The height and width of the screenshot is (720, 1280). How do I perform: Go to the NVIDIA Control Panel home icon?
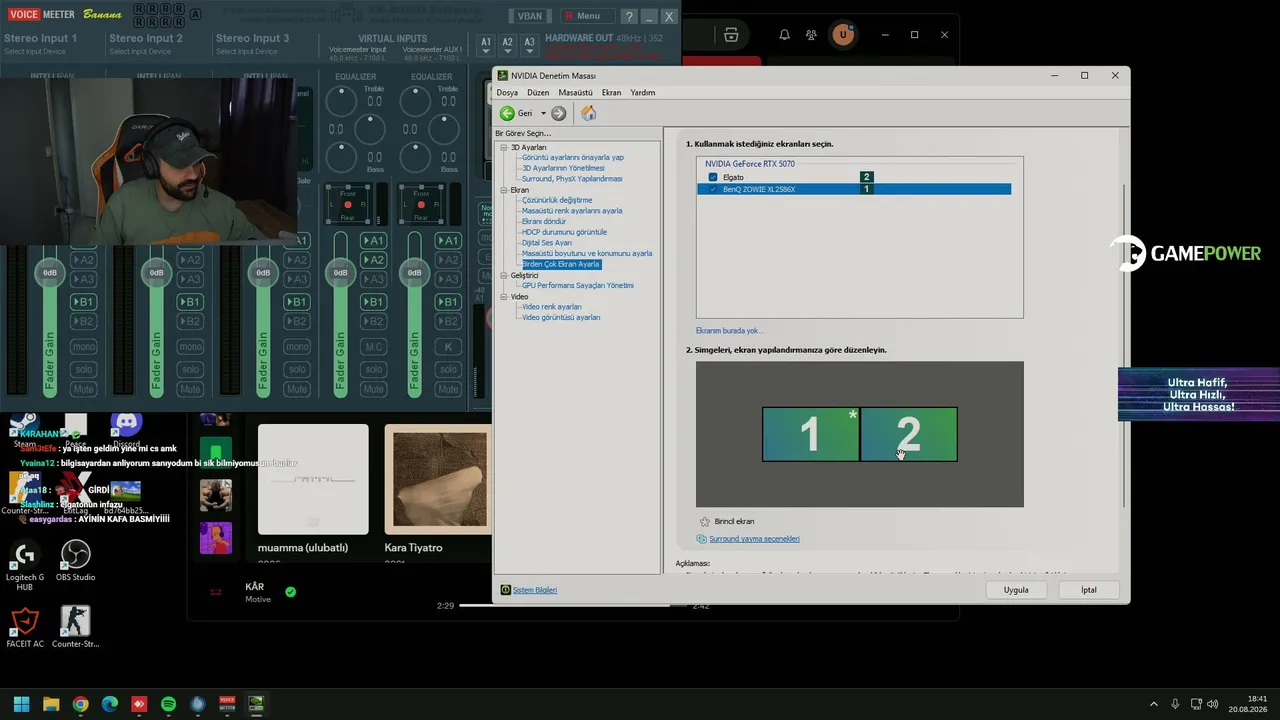[x=589, y=114]
